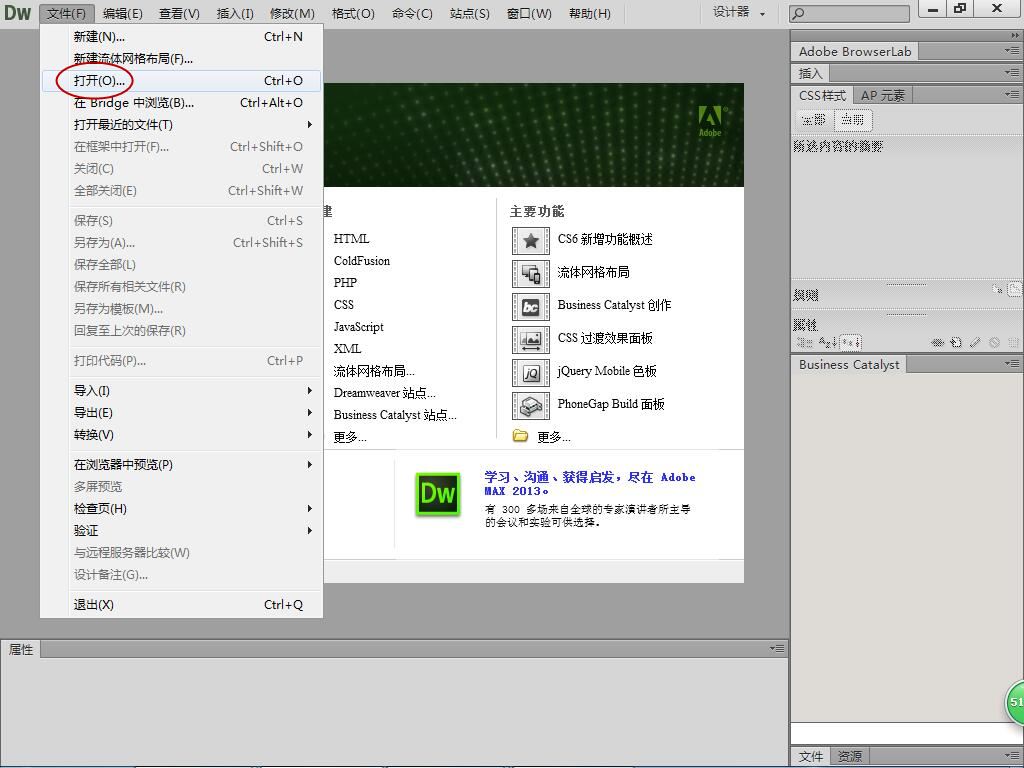Create a new PHP document link
The height and width of the screenshot is (768, 1024).
point(345,283)
